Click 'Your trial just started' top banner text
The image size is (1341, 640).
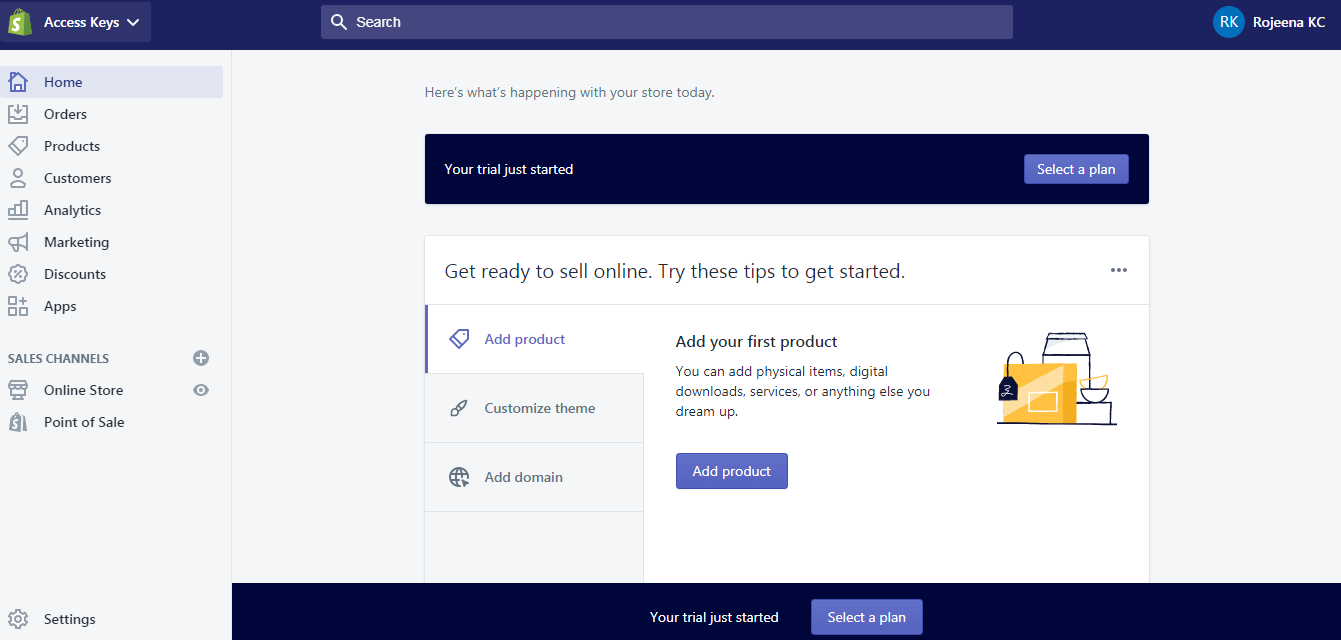pyautogui.click(x=509, y=169)
